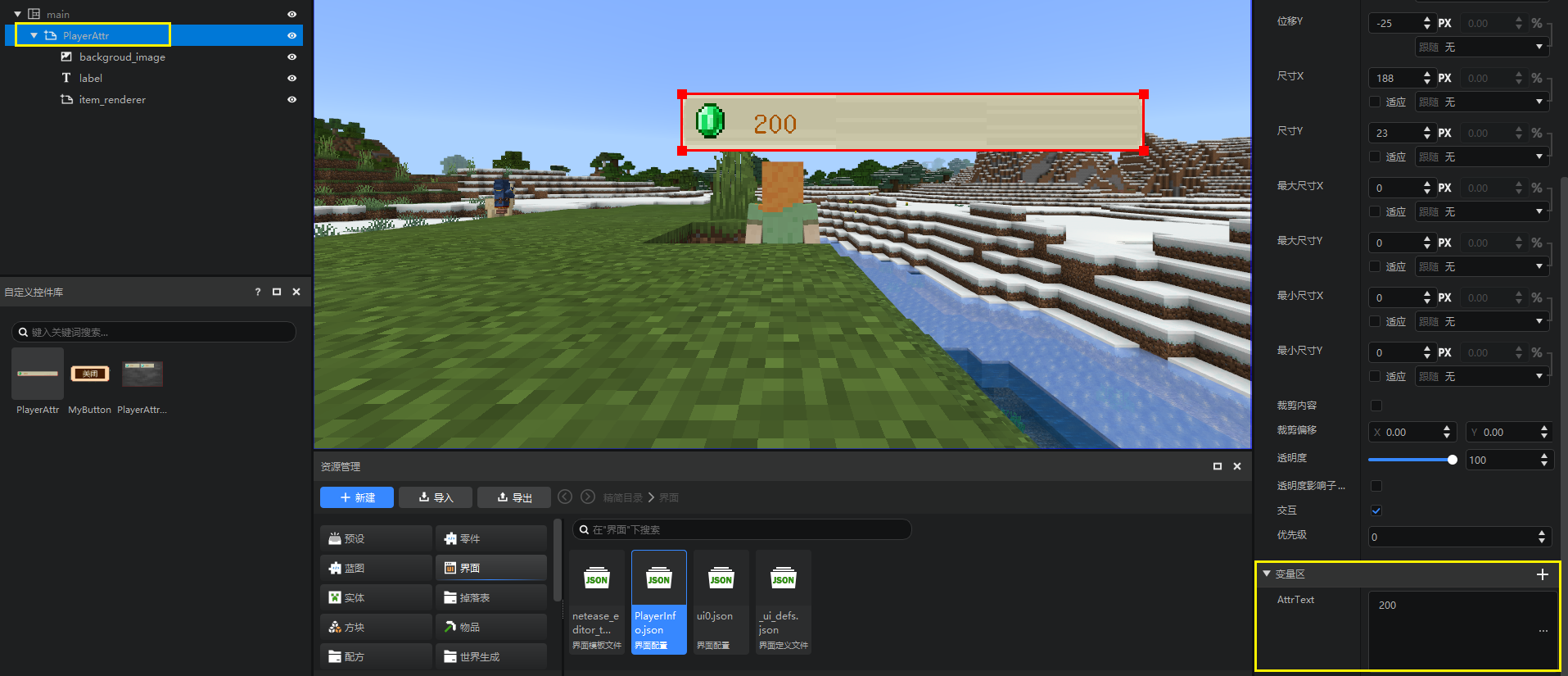Enable 适应 checkbox for 最小尺寸Y
Viewport: 1568px width, 676px height.
click(x=1375, y=376)
